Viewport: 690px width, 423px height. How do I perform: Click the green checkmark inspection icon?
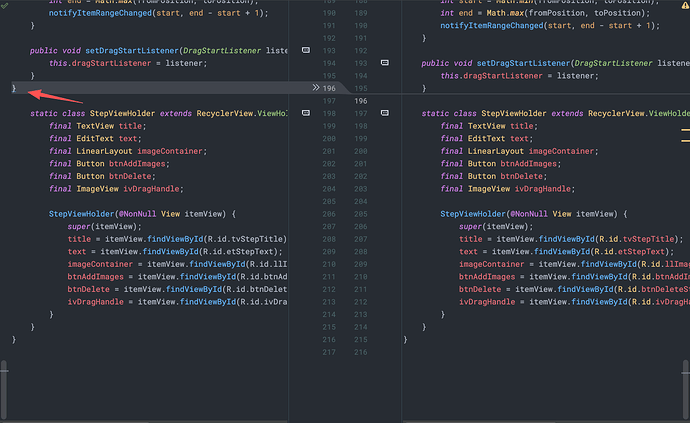point(4,6)
